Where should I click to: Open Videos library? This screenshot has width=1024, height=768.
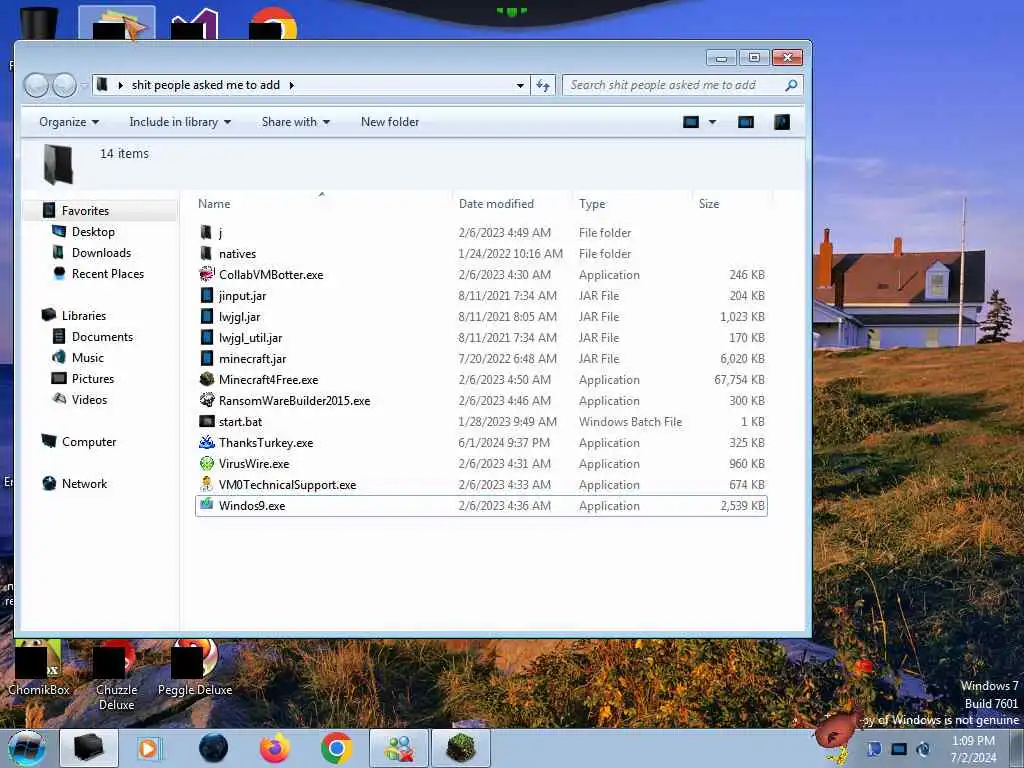click(x=89, y=400)
